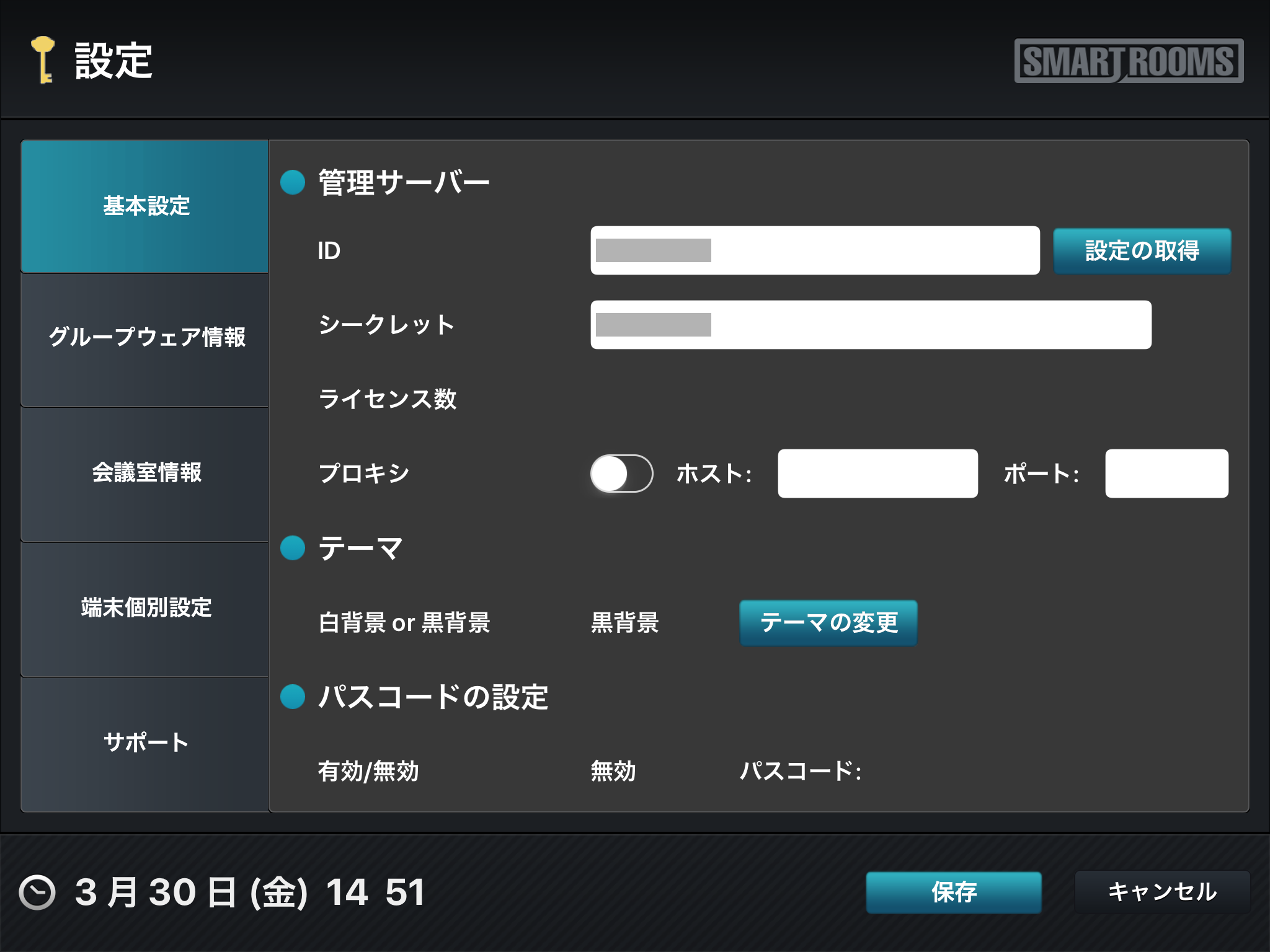
Task: Go to the 端末個別設定 tab
Action: (145, 608)
